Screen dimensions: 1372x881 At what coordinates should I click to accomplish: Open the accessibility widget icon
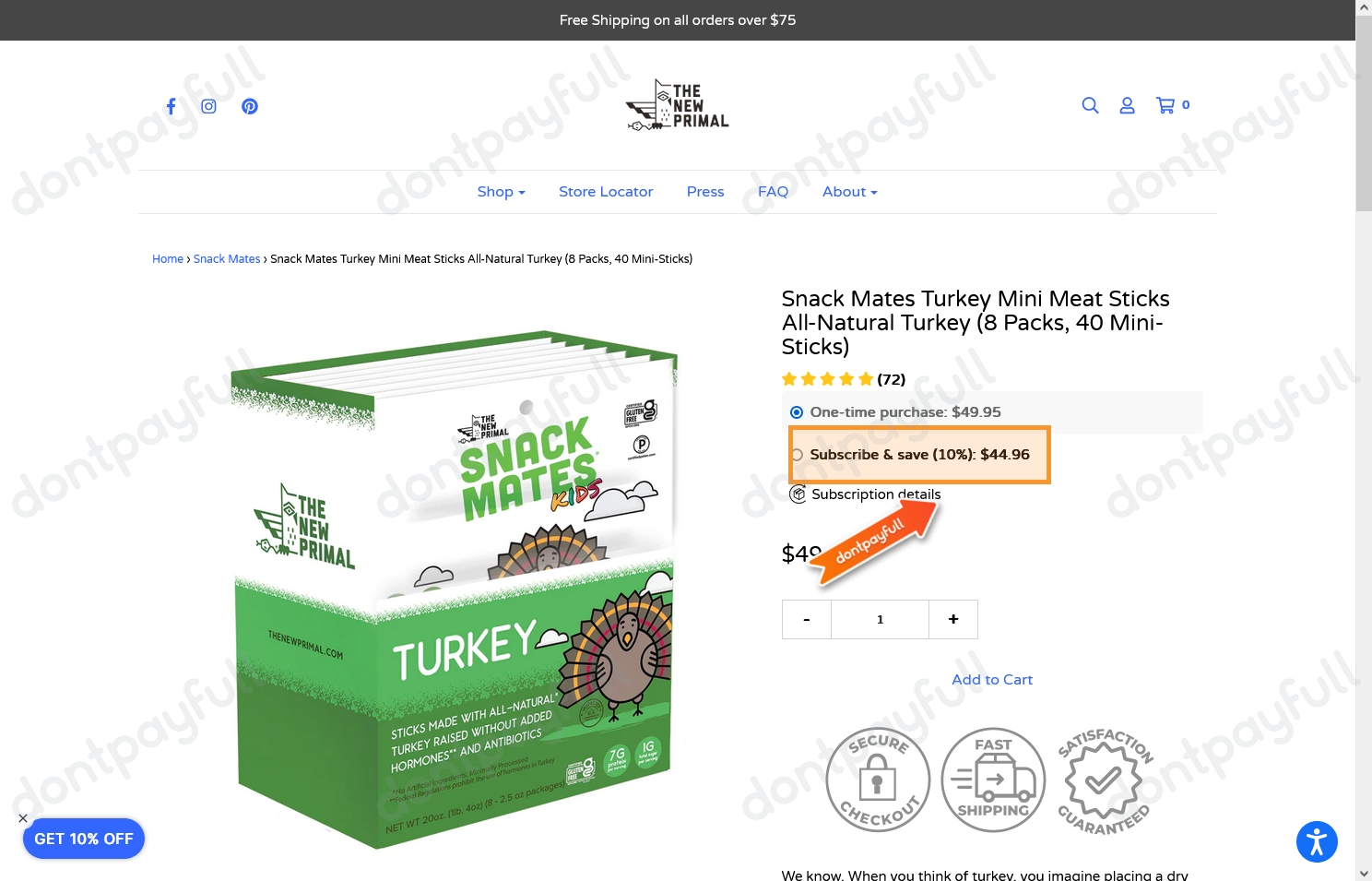click(1317, 841)
